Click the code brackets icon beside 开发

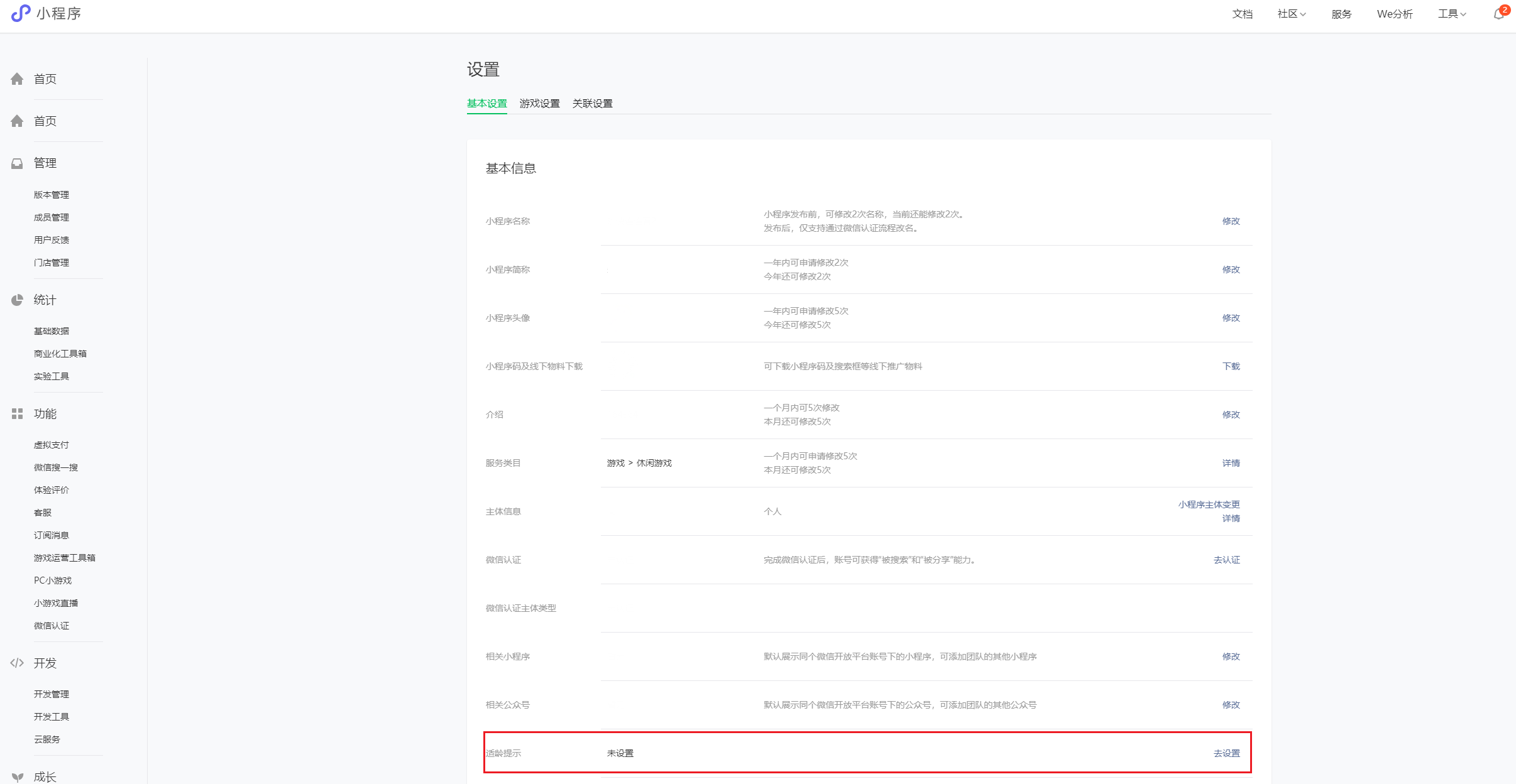pos(17,663)
